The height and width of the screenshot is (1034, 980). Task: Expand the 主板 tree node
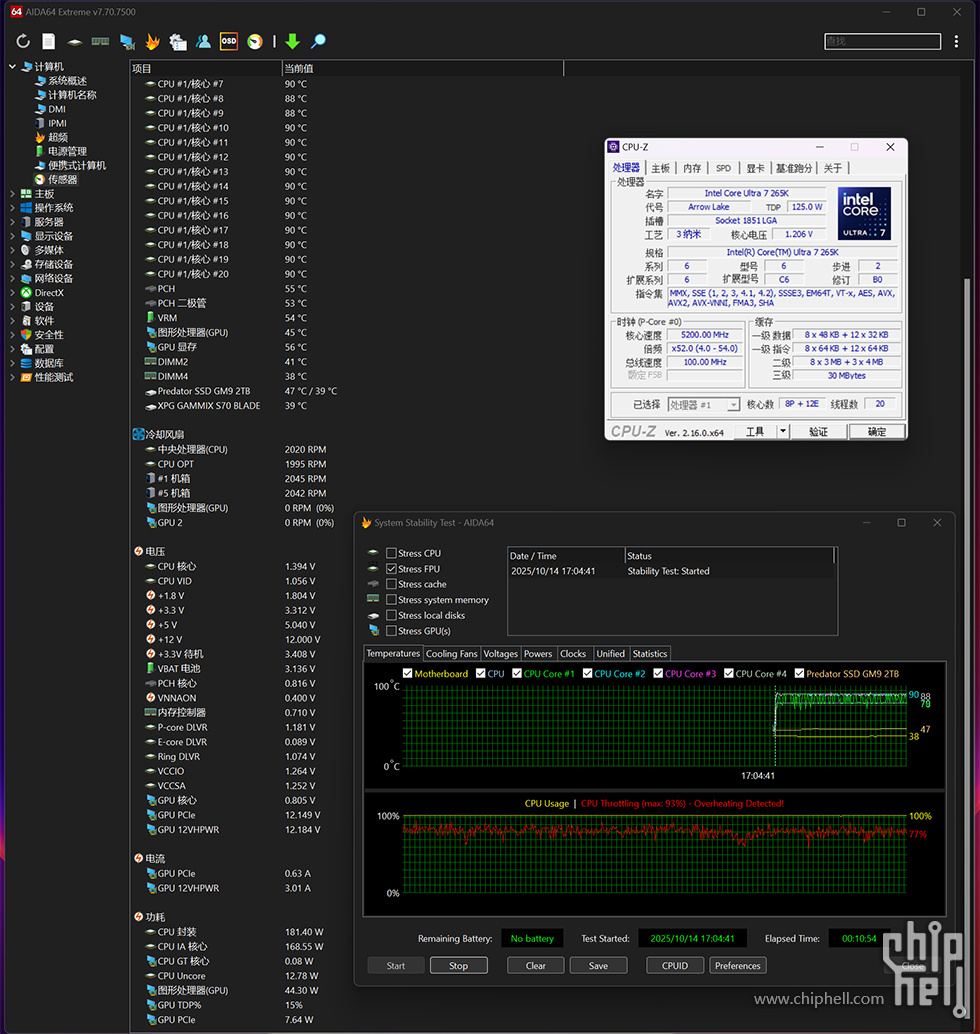point(12,194)
